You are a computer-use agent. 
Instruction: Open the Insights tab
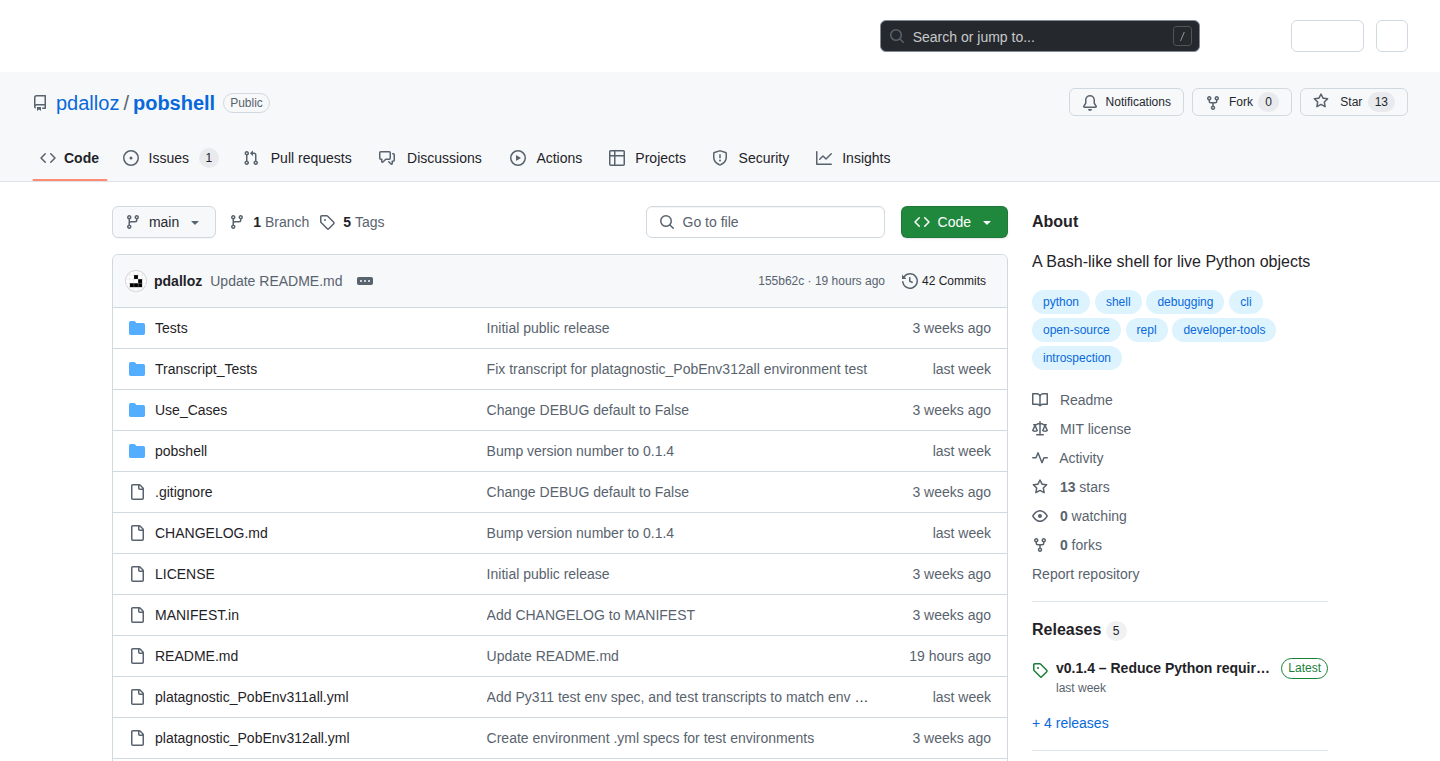853,158
